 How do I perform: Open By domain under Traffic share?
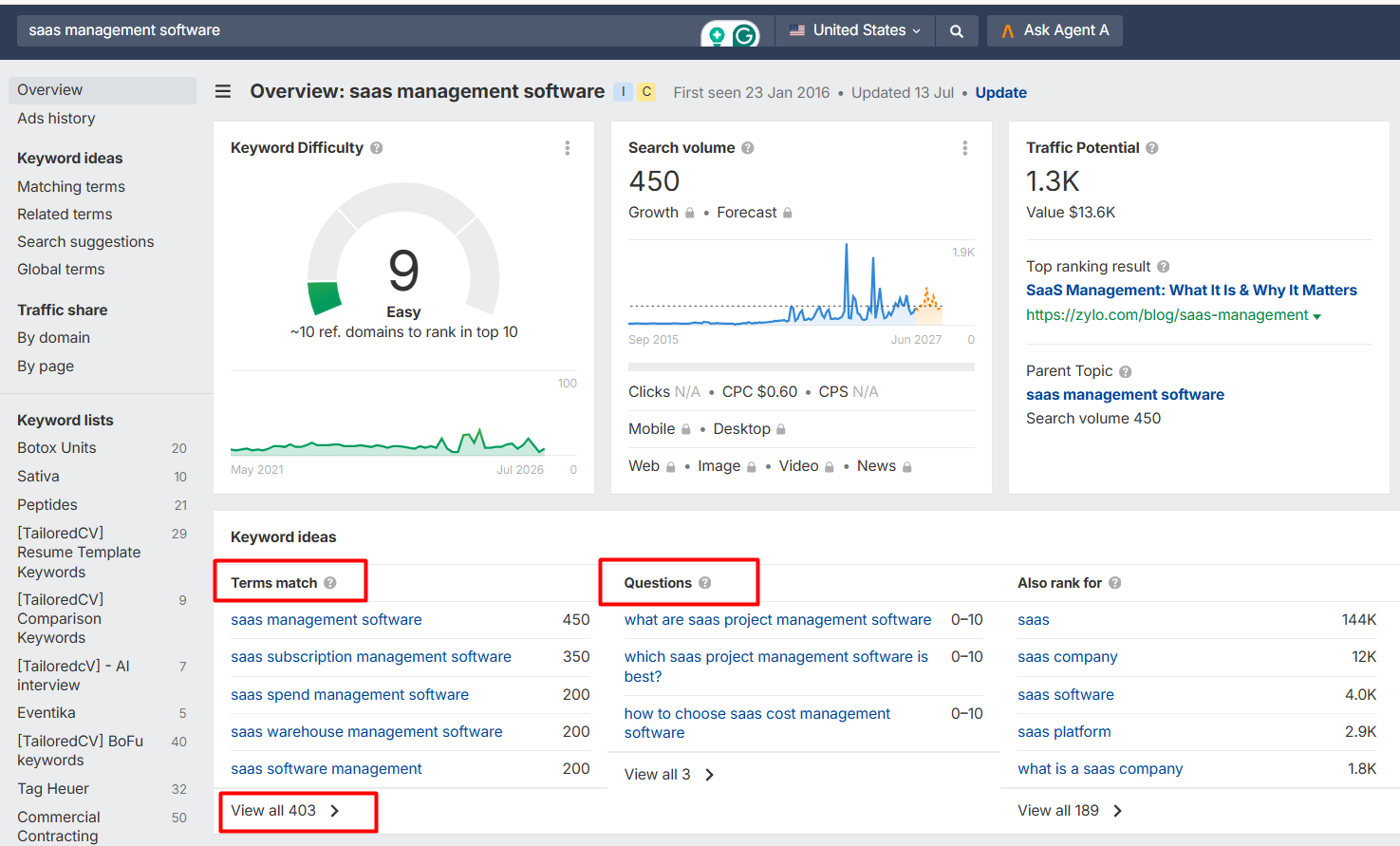(x=53, y=338)
